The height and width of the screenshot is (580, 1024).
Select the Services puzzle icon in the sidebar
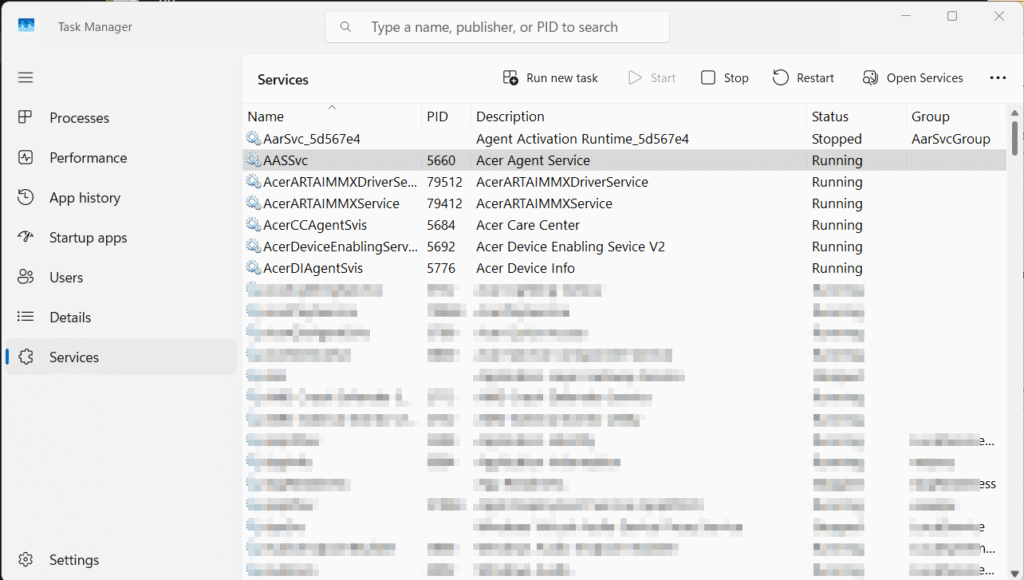point(25,357)
